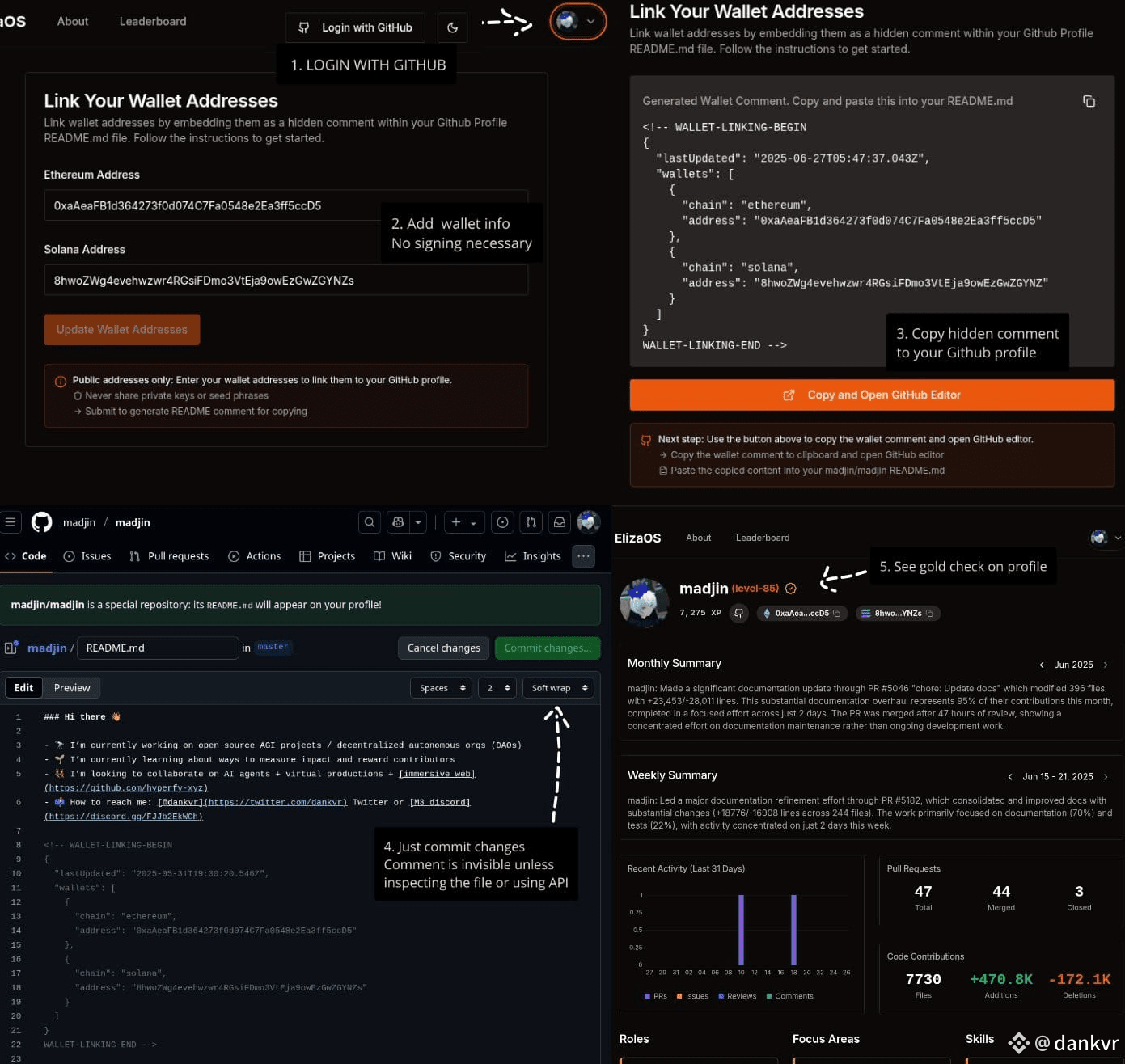Click the madjin breadcrumb link in the editor
Viewport: 1125px width, 1064px height.
click(47, 648)
